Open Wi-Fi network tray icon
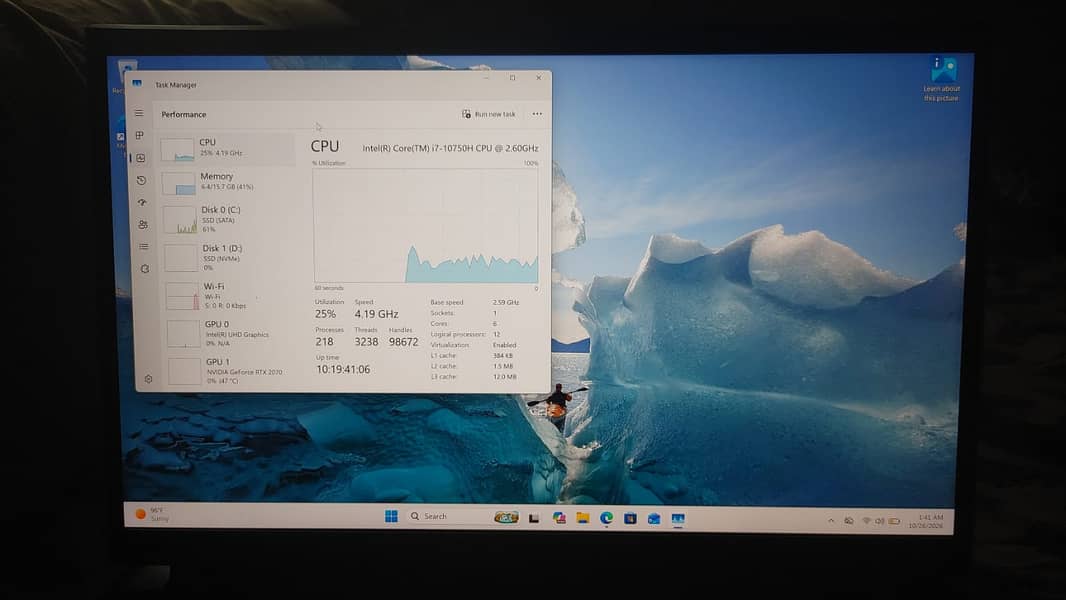This screenshot has height=600, width=1066. (866, 521)
